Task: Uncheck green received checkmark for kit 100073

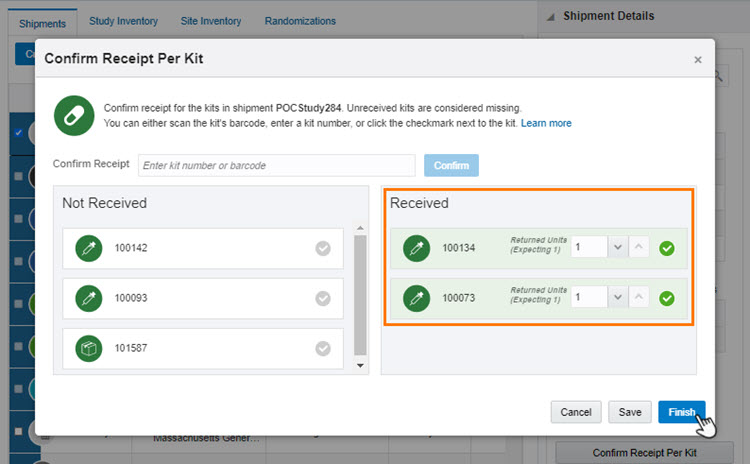Action: coord(667,297)
